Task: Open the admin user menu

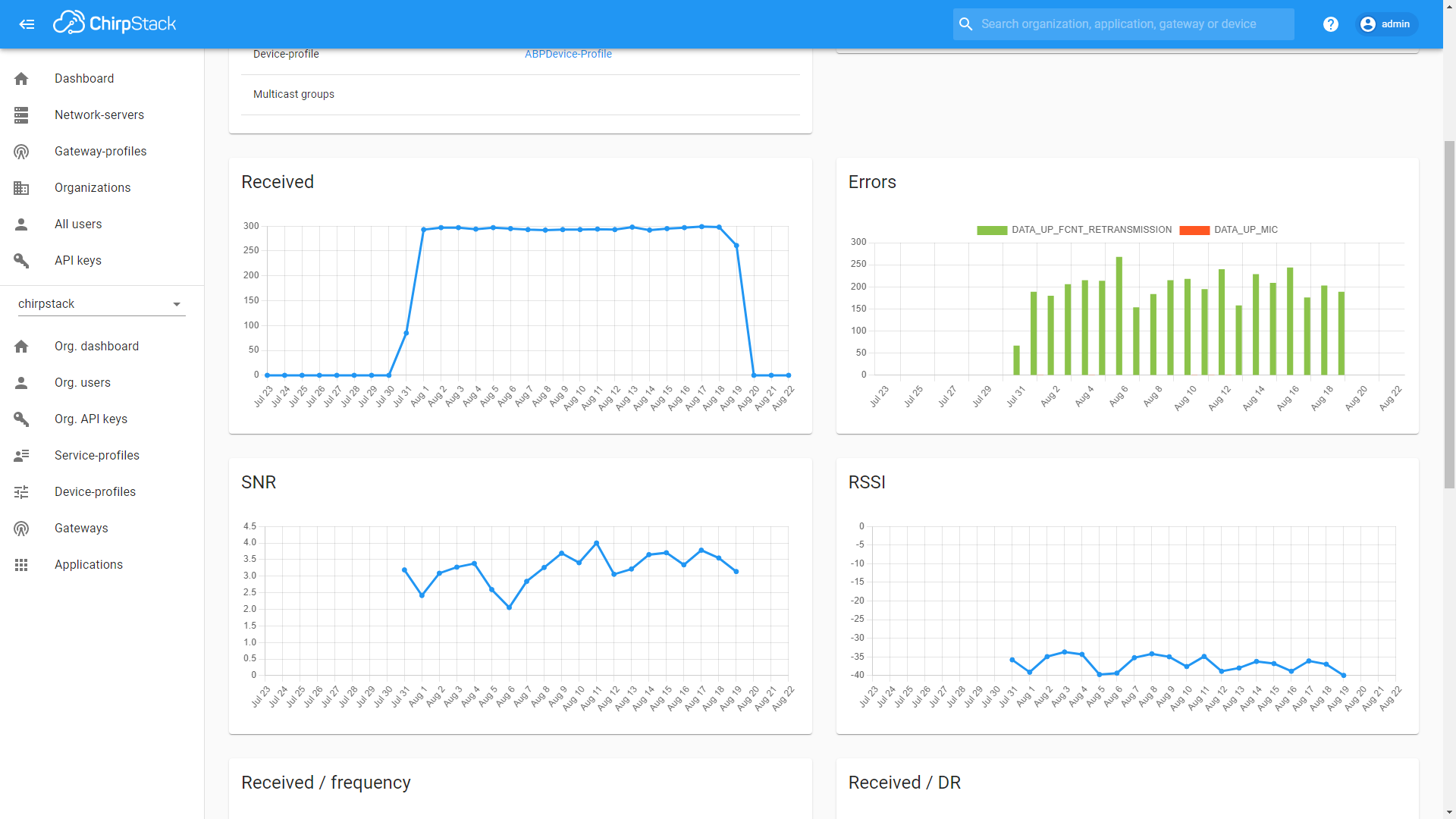Action: (x=1385, y=24)
